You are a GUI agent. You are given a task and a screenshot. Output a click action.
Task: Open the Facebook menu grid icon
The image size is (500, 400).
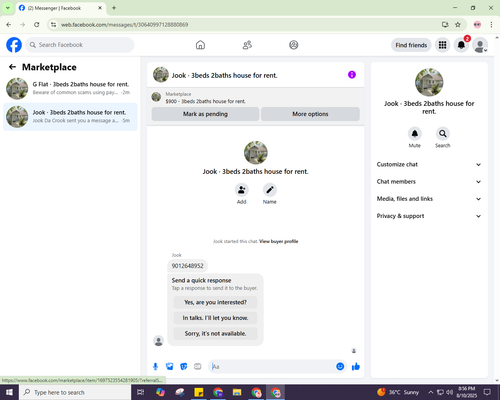pyautogui.click(x=442, y=45)
